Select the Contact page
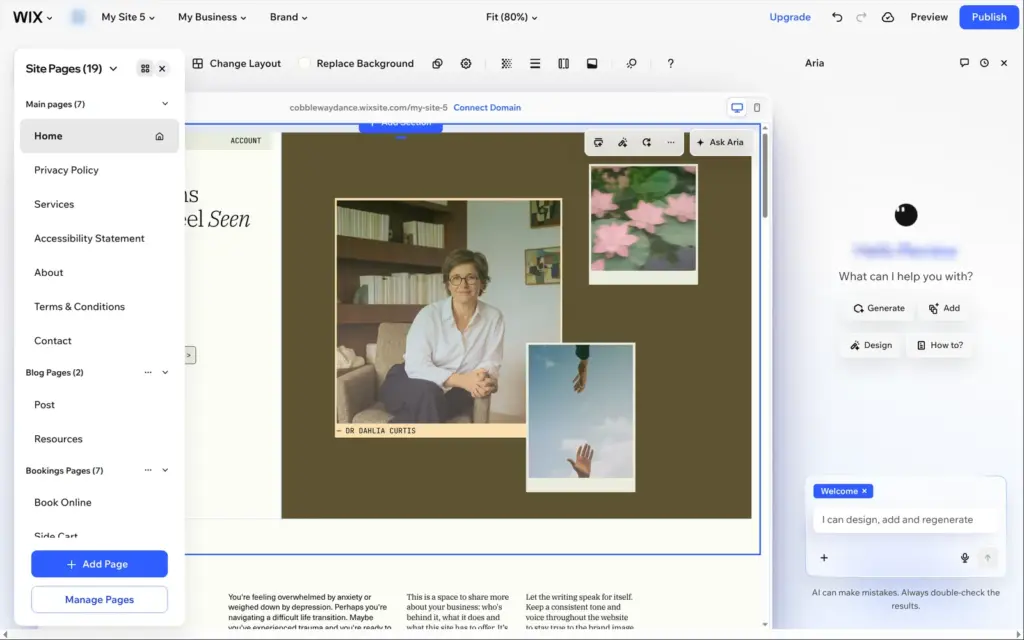The width and height of the screenshot is (1024, 640). pos(99,341)
